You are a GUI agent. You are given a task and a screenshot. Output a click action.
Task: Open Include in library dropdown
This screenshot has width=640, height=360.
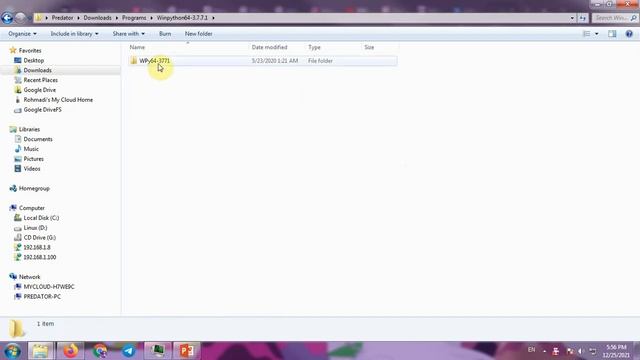[x=74, y=34]
